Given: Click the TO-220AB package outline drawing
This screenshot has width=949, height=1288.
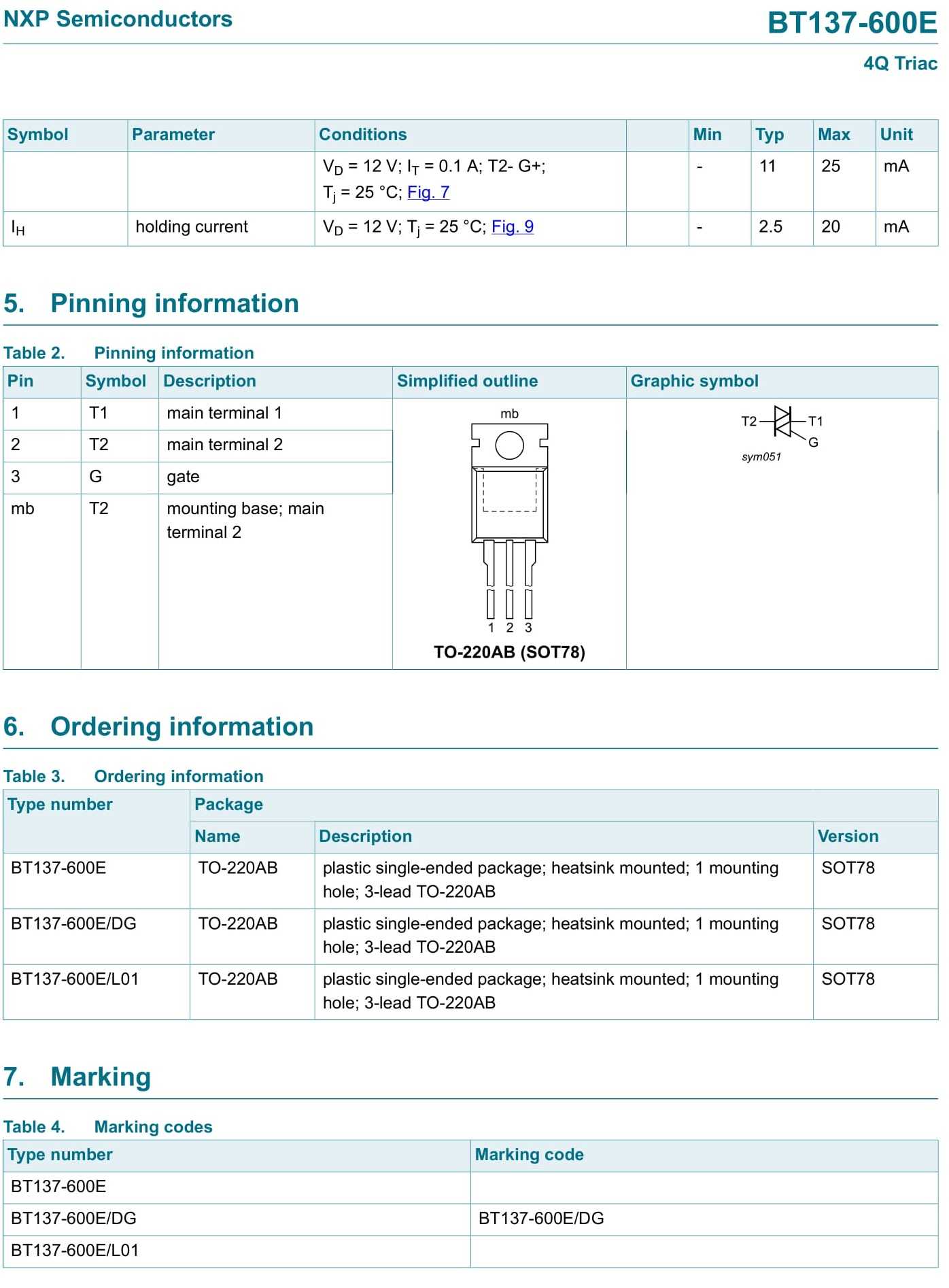Looking at the screenshot, I should [510, 522].
